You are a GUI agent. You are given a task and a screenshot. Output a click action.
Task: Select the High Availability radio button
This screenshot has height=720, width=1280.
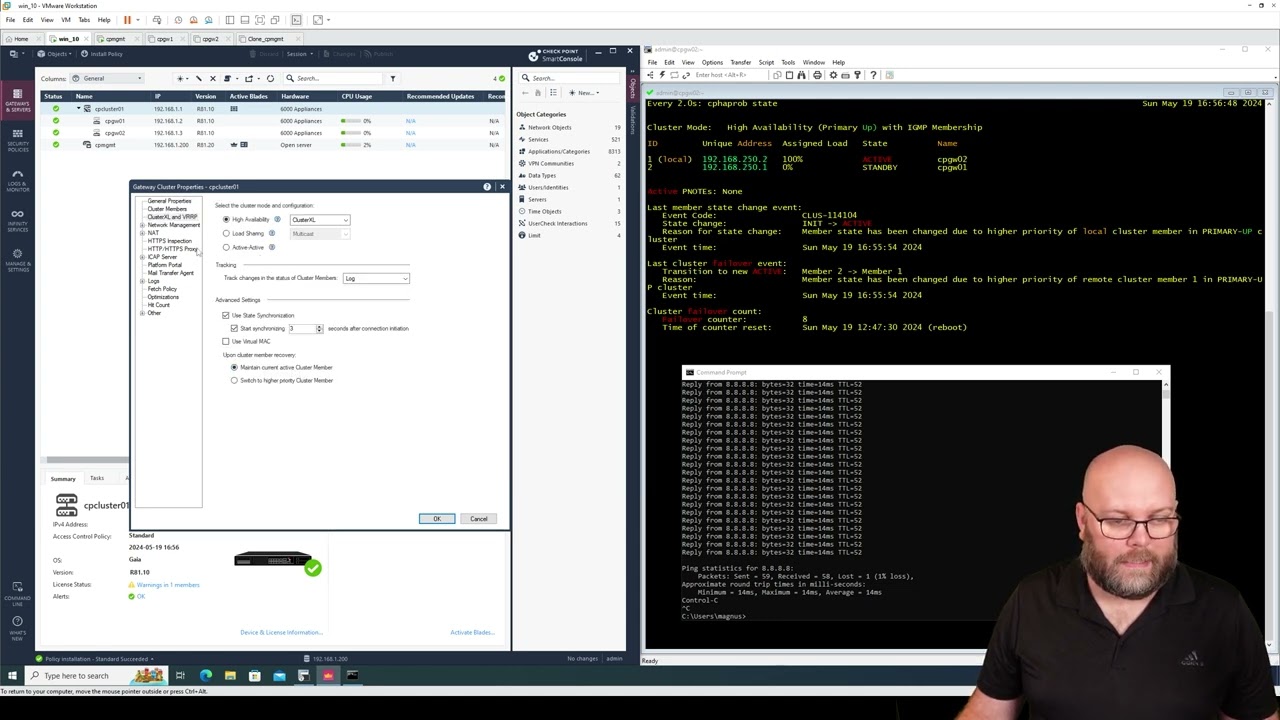[x=226, y=219]
